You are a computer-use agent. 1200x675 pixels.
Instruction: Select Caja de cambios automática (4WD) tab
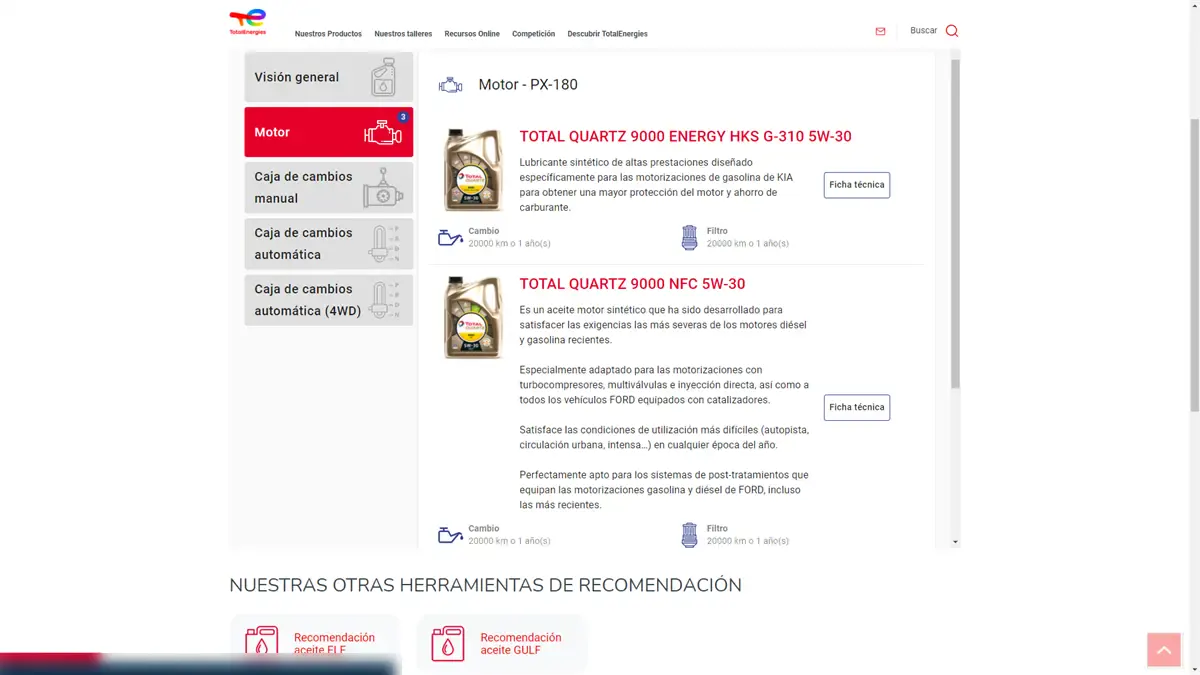tap(328, 300)
